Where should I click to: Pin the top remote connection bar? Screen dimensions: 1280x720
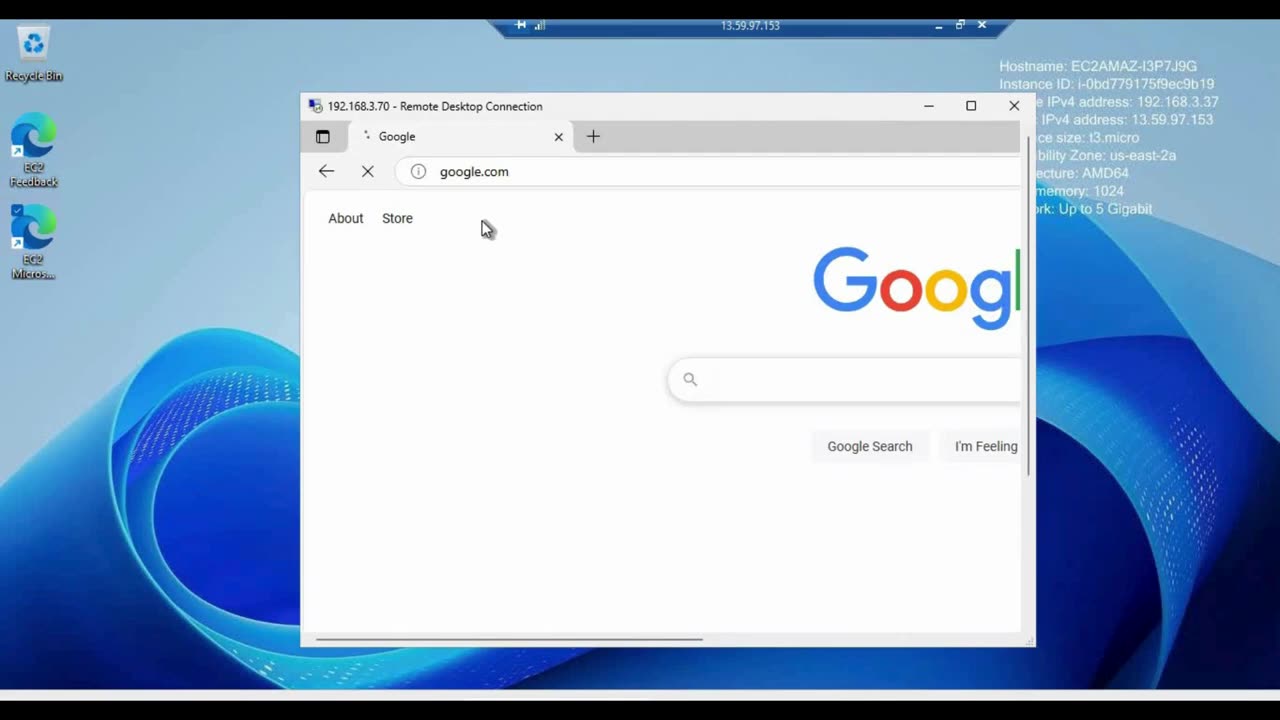pyautogui.click(x=521, y=25)
